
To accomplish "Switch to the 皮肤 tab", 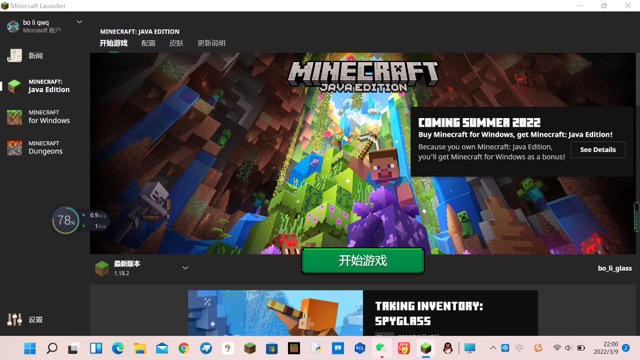I will click(176, 43).
